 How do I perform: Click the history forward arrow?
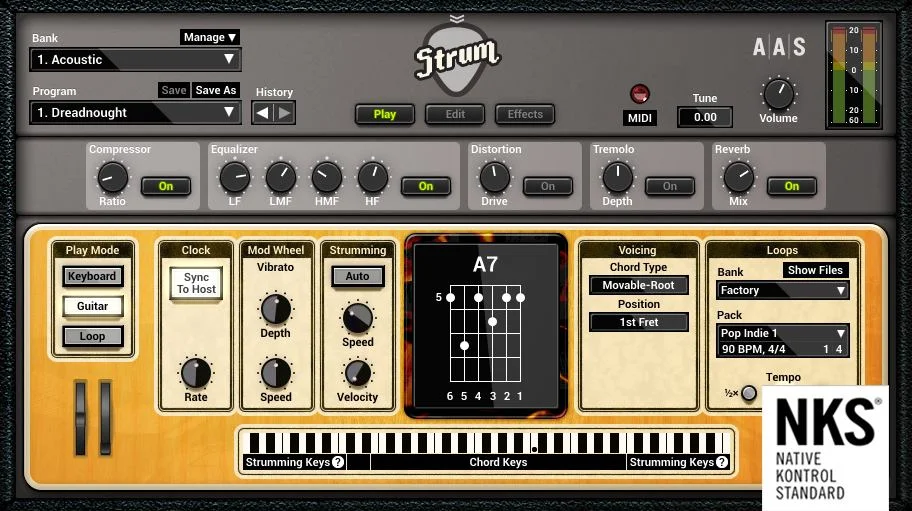click(x=285, y=113)
